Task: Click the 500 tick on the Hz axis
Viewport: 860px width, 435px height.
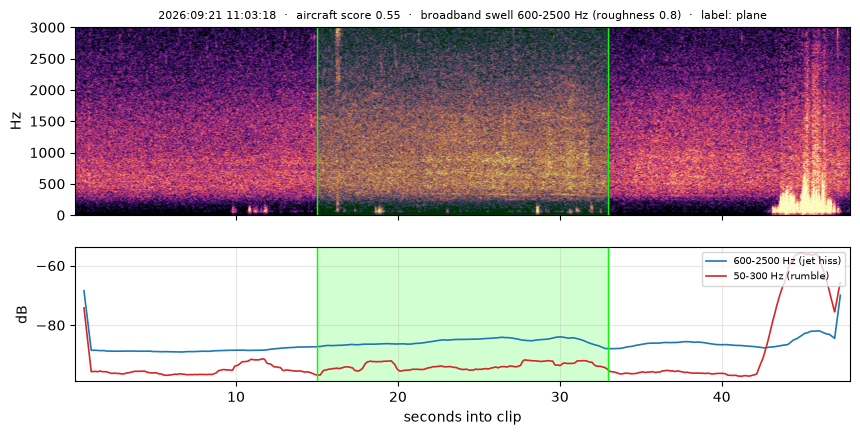Action: tap(53, 184)
